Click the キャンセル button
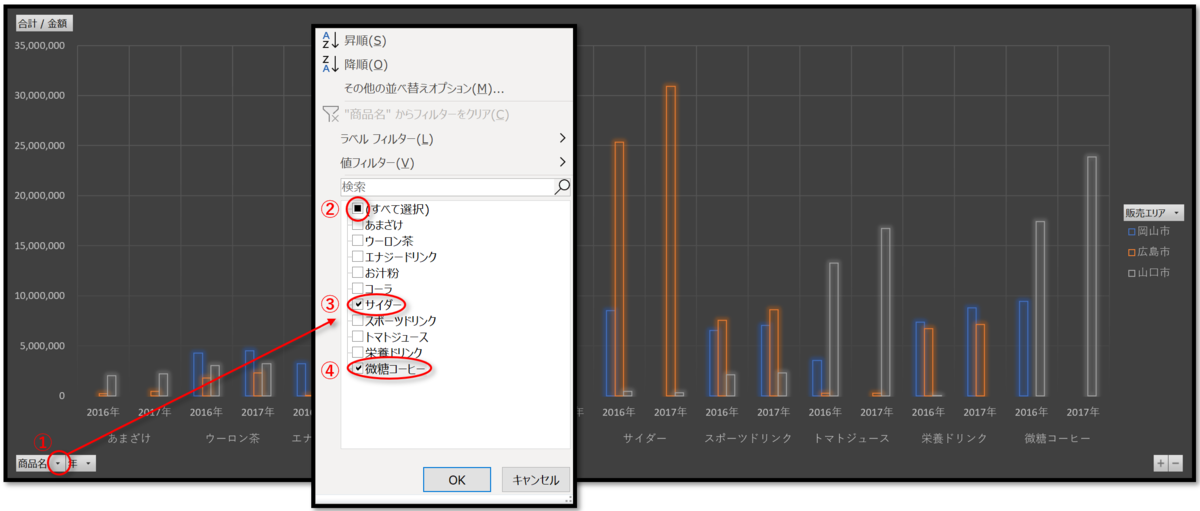The image size is (1200, 511). pos(536,479)
